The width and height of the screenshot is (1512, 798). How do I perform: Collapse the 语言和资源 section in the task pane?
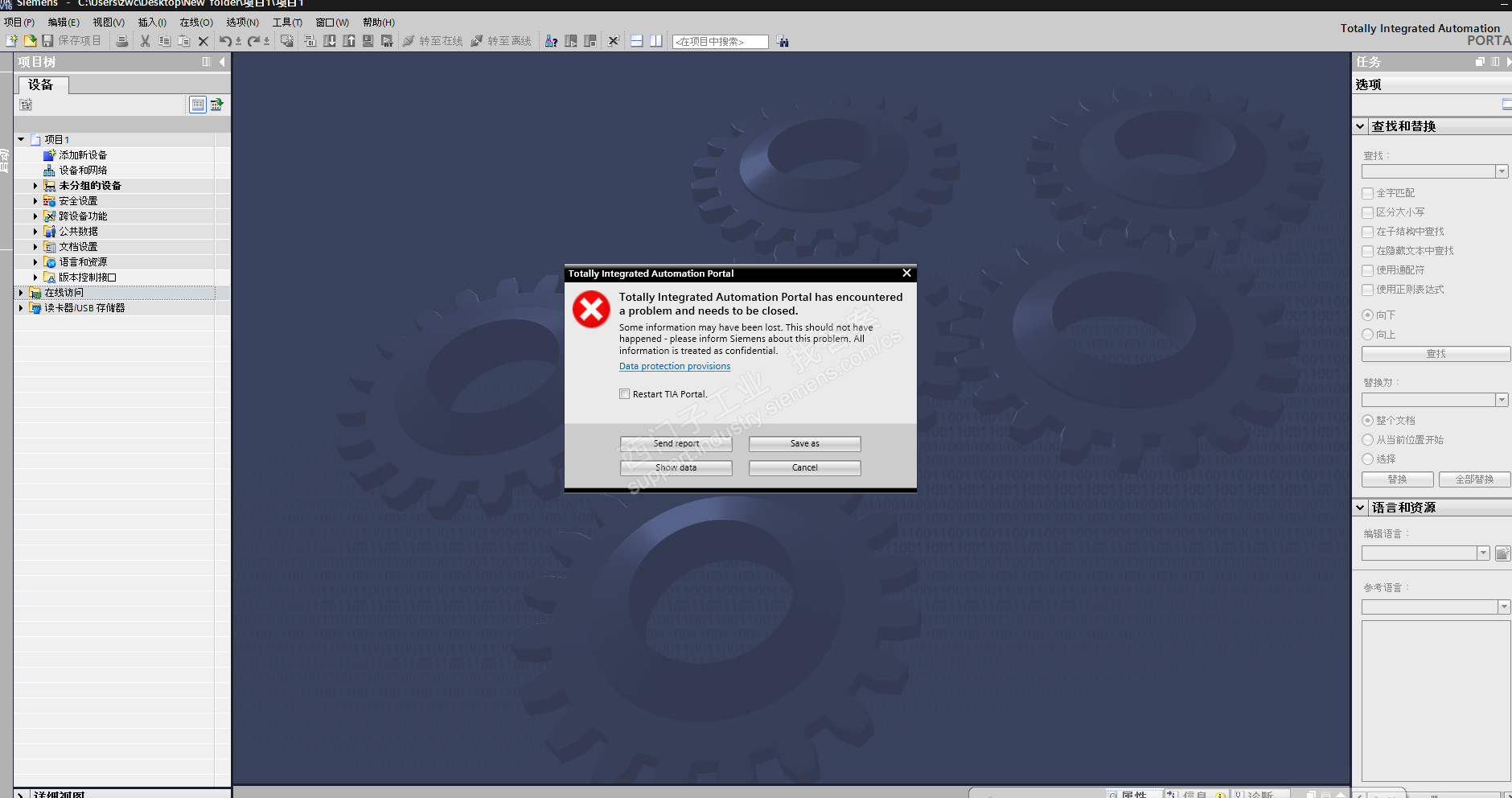pos(1360,508)
